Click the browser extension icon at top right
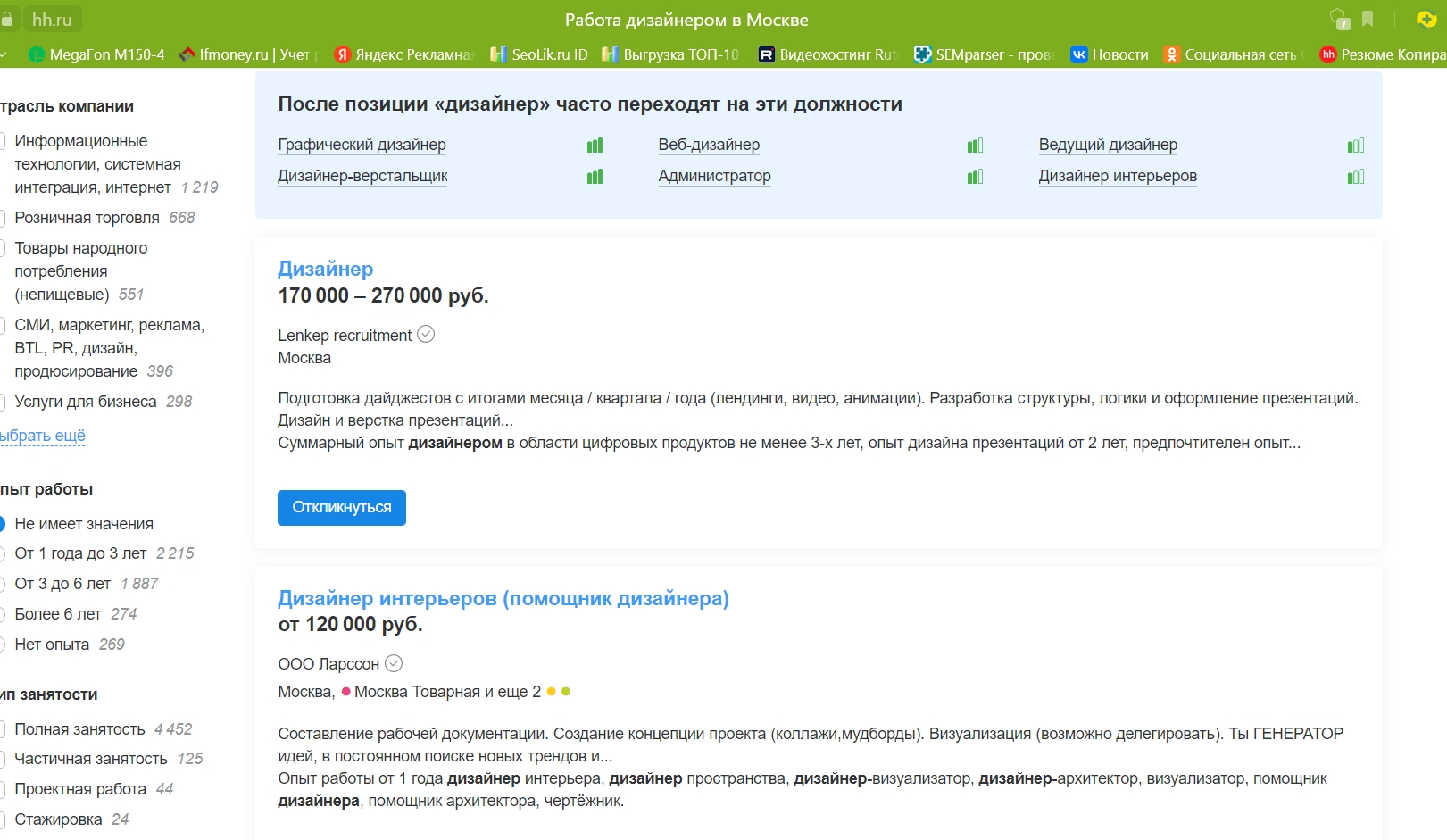This screenshot has height=840, width=1447. (x=1426, y=19)
